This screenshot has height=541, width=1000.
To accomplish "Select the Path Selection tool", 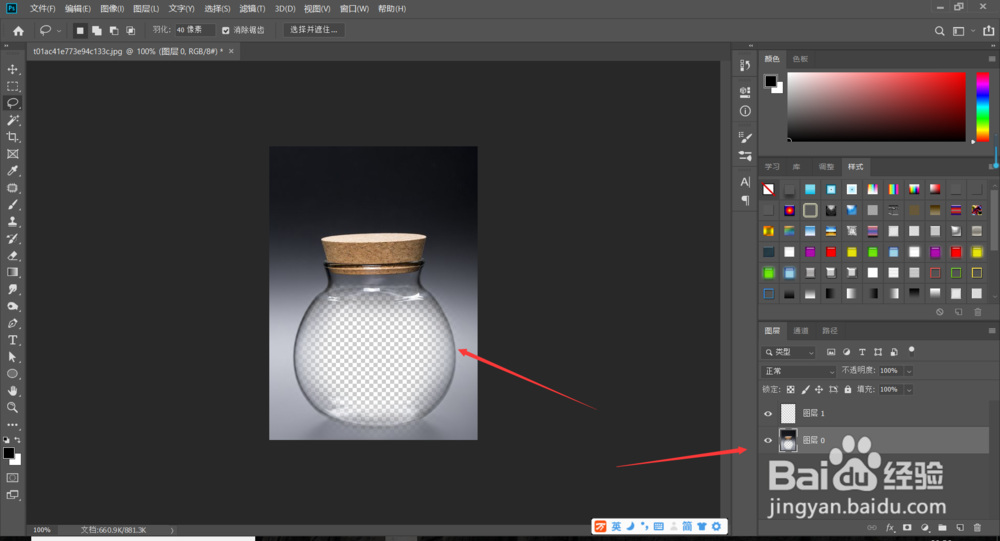I will (x=12, y=357).
